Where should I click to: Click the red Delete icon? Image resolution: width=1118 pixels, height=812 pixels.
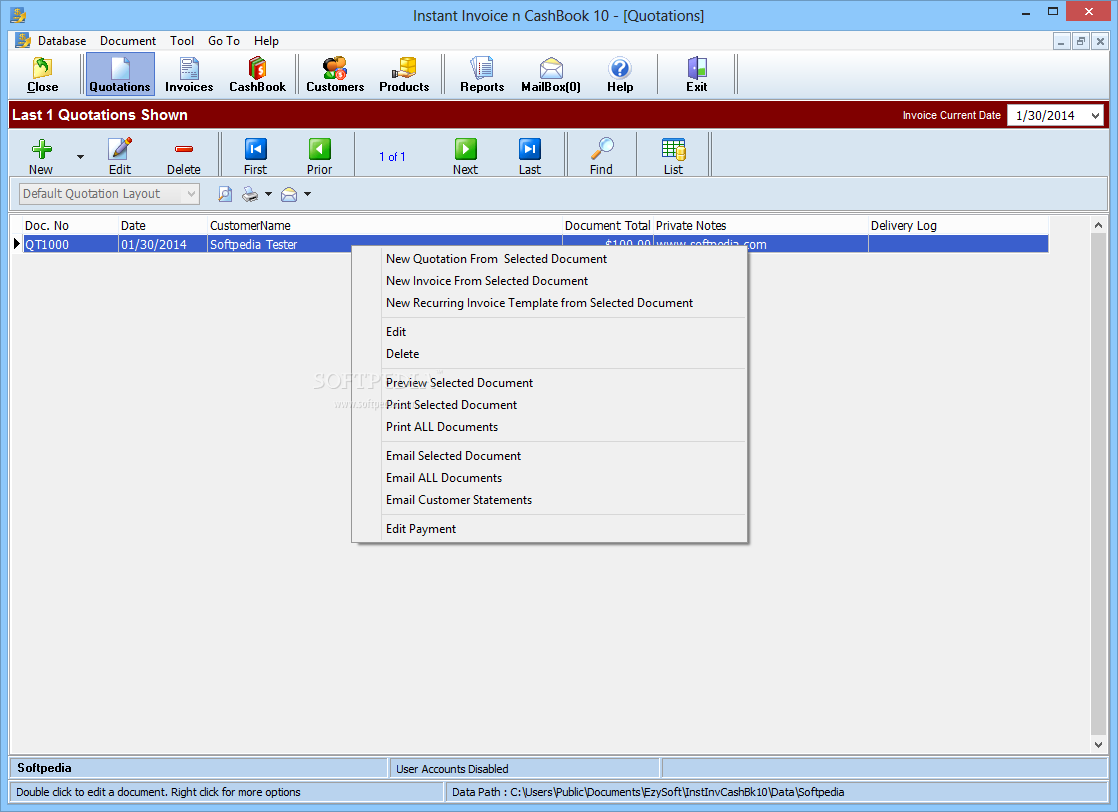point(184,155)
